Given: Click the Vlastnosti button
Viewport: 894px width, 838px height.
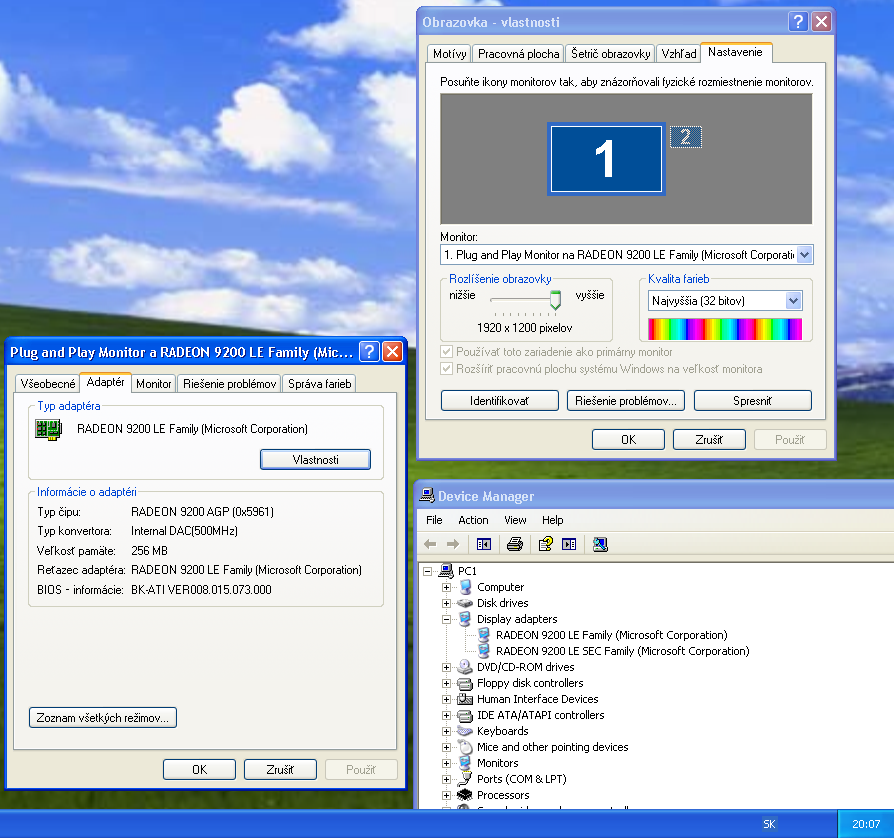Looking at the screenshot, I should tap(315, 459).
